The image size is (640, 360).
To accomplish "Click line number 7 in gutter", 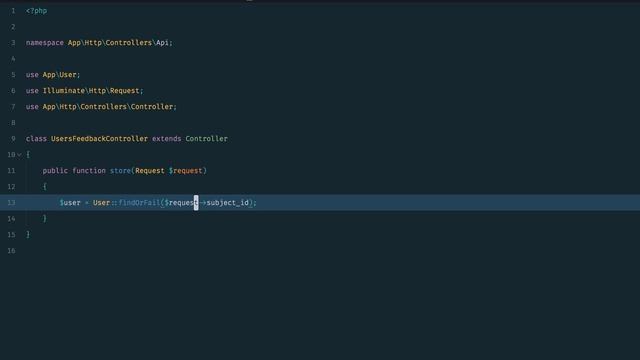I will 13,107.
